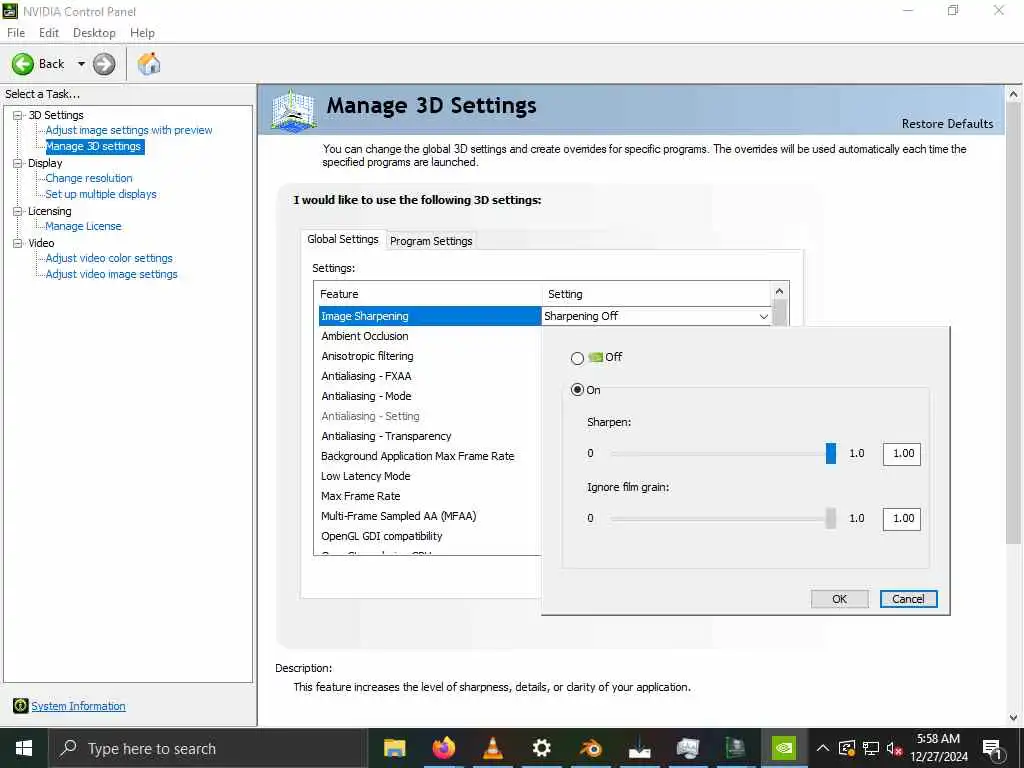The height and width of the screenshot is (768, 1024).
Task: Open the Desktop menu
Action: coord(94,33)
